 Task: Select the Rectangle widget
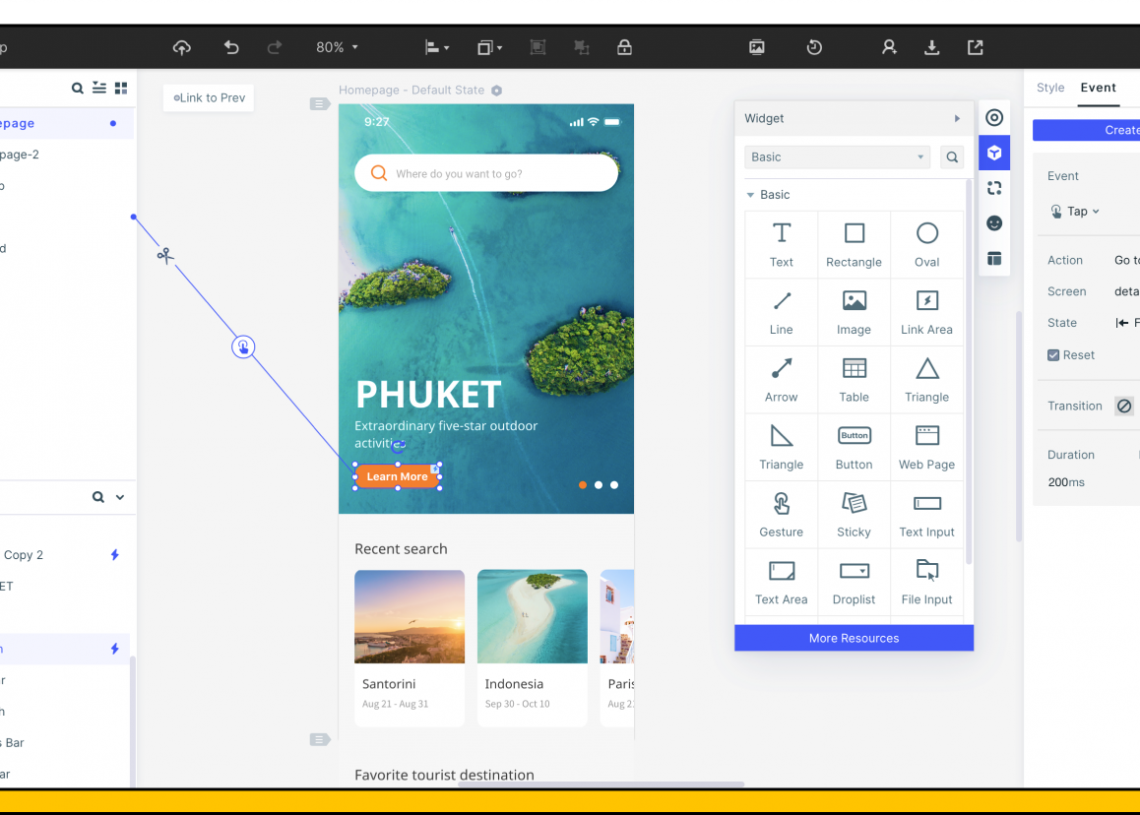854,245
